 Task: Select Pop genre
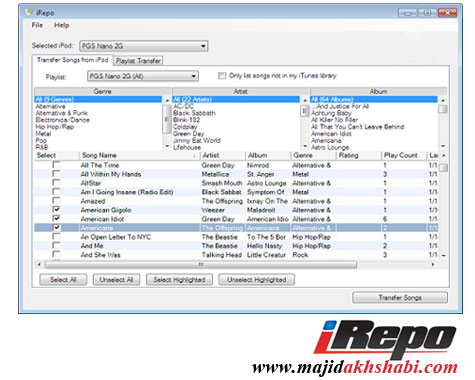tap(41, 140)
